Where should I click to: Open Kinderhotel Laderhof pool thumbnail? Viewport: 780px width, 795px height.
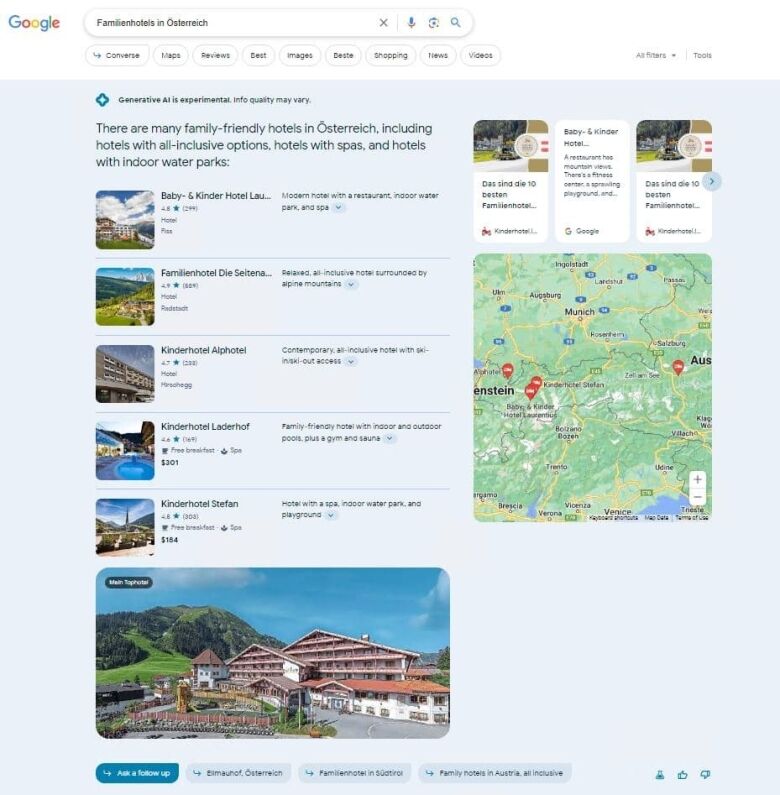tap(125, 451)
